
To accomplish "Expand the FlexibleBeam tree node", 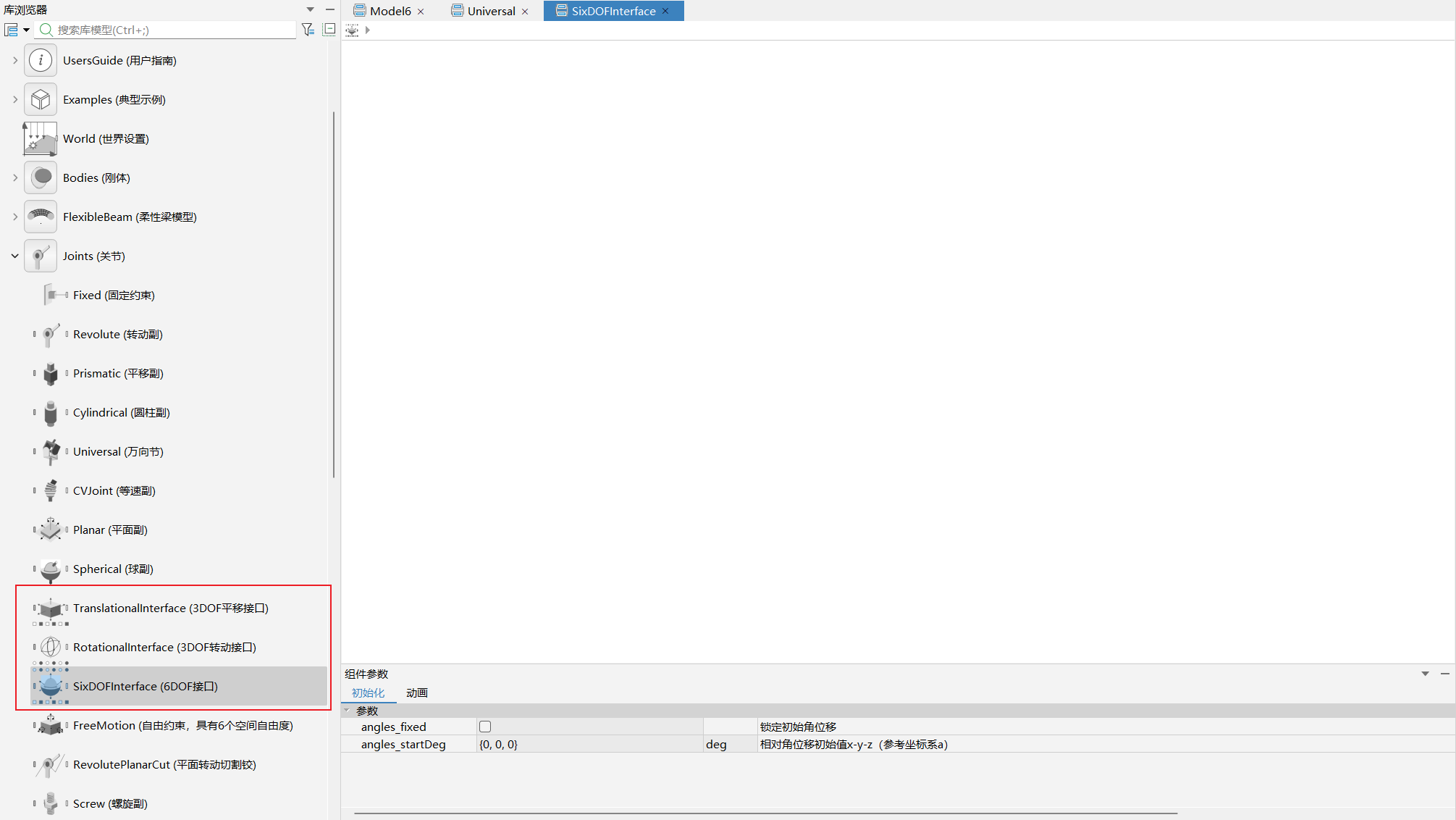I will pos(14,217).
